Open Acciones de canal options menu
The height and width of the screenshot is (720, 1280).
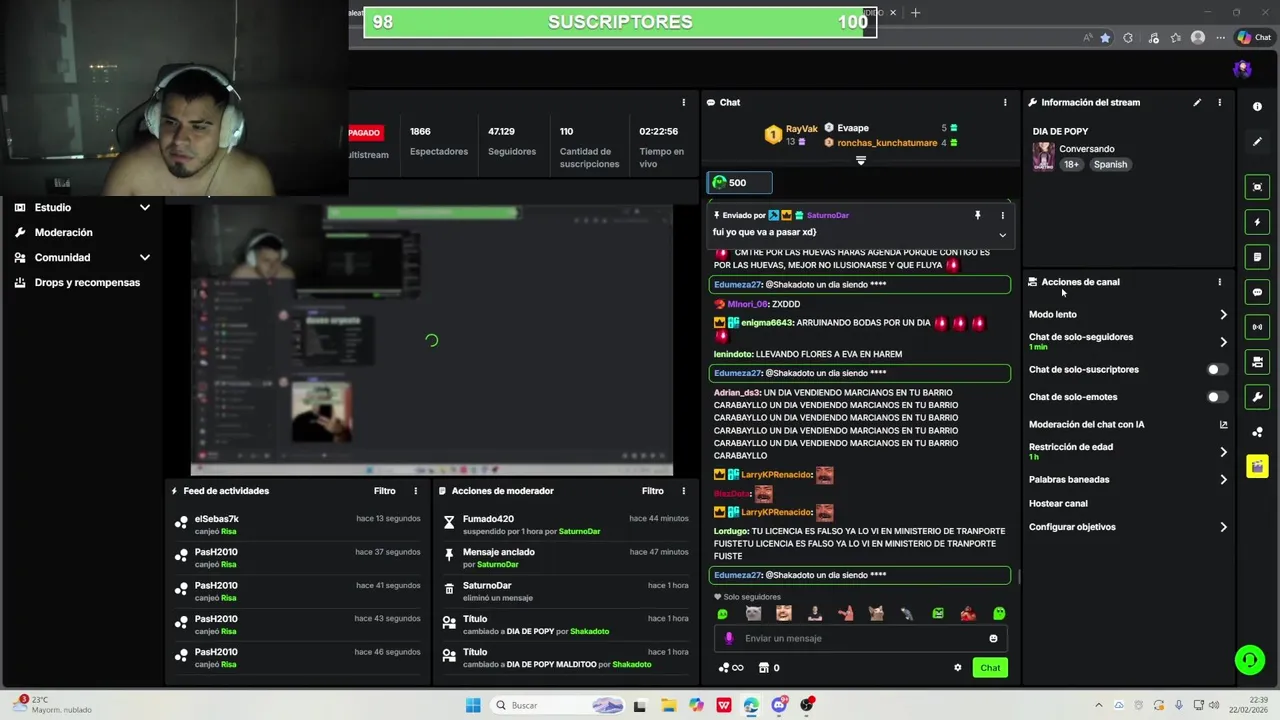[1219, 282]
